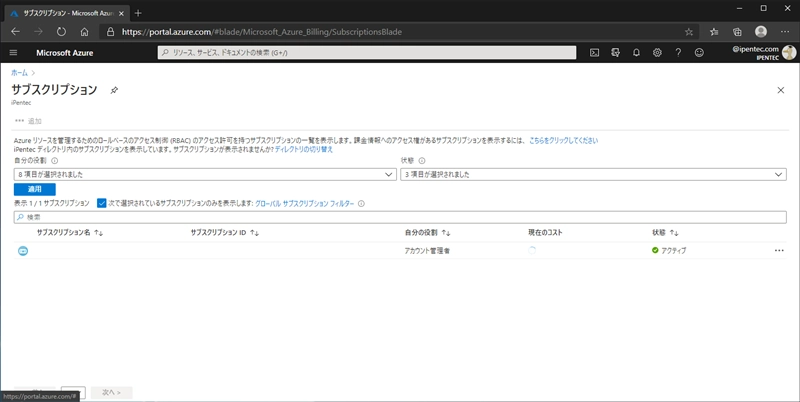Click the browser address bar URL
The width and height of the screenshot is (800, 402).
click(262, 32)
